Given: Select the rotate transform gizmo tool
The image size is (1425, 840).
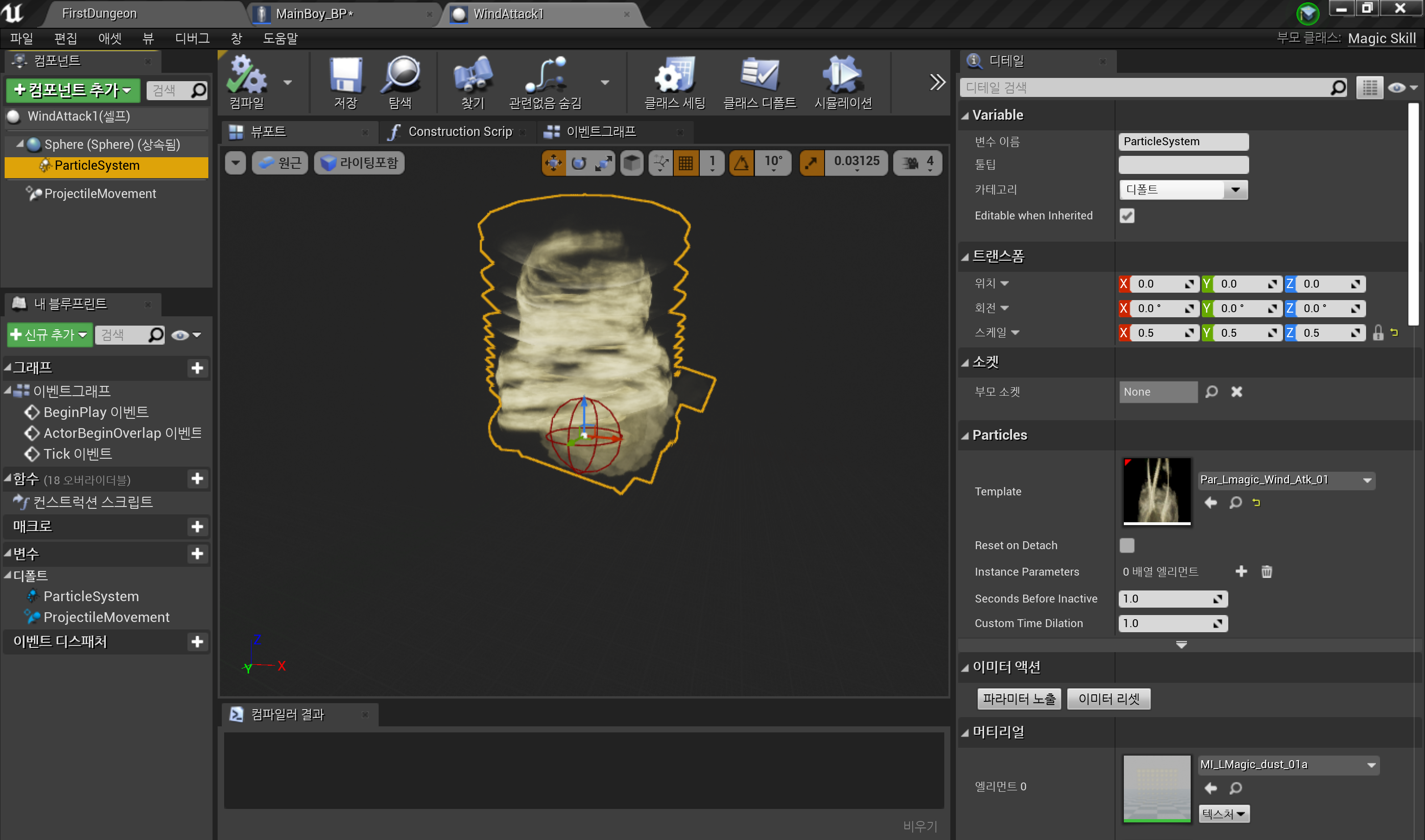Looking at the screenshot, I should tap(579, 163).
